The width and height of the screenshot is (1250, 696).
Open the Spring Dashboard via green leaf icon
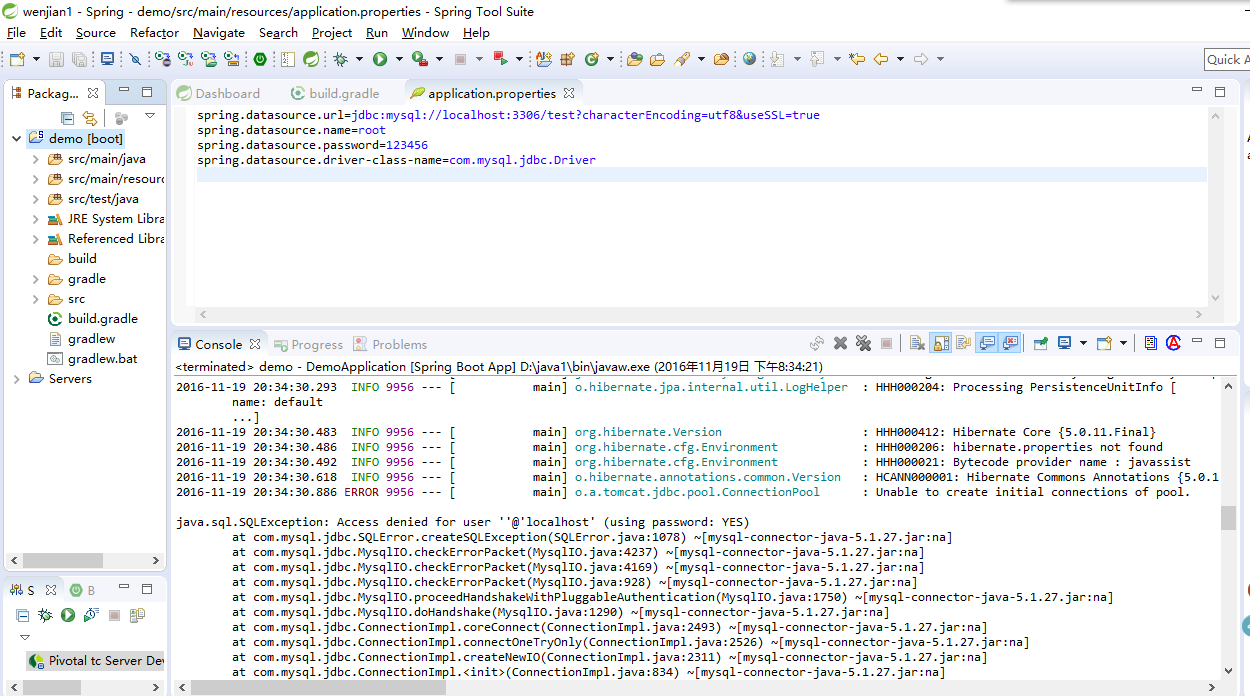tap(311, 60)
